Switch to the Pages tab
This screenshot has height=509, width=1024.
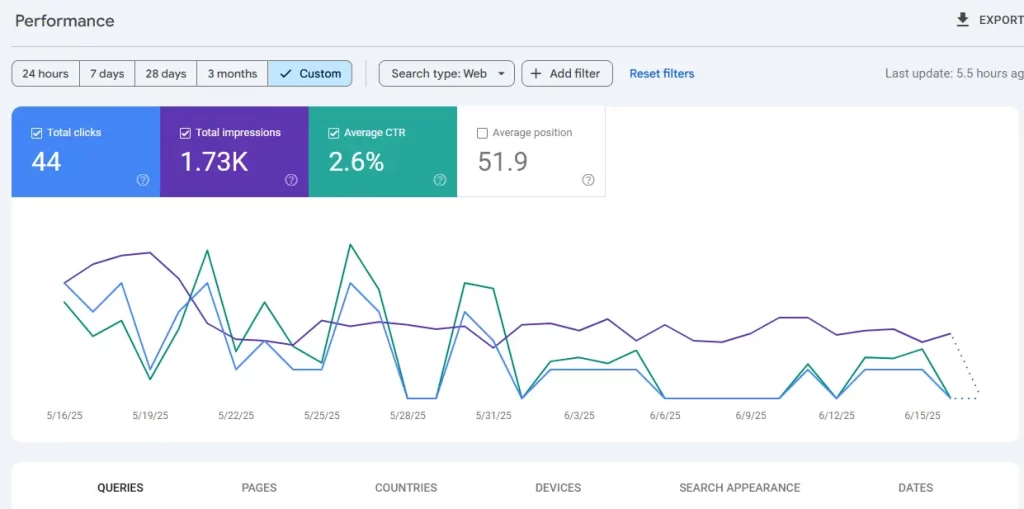point(259,488)
